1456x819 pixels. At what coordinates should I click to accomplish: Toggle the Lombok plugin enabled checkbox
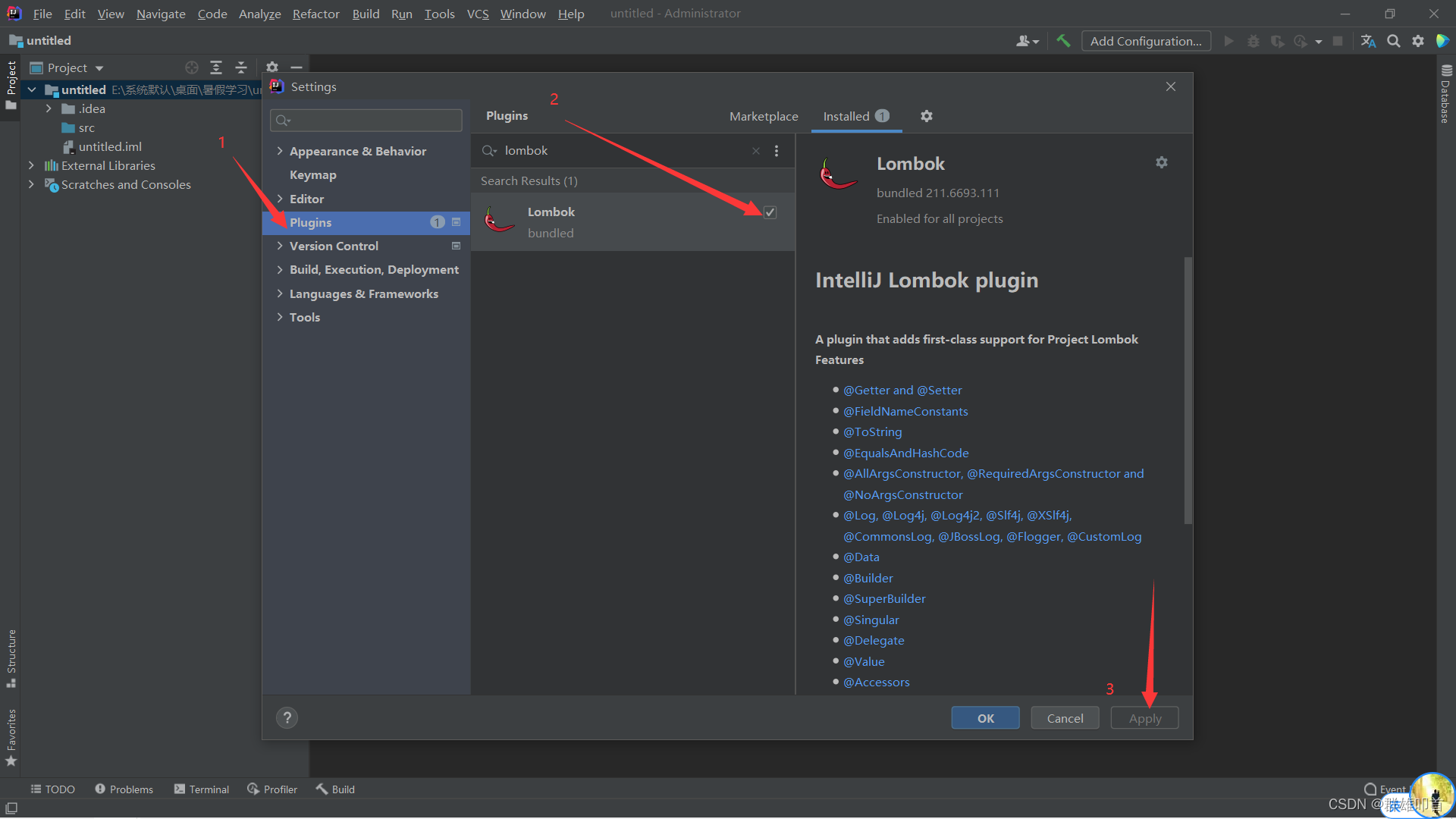pyautogui.click(x=770, y=212)
